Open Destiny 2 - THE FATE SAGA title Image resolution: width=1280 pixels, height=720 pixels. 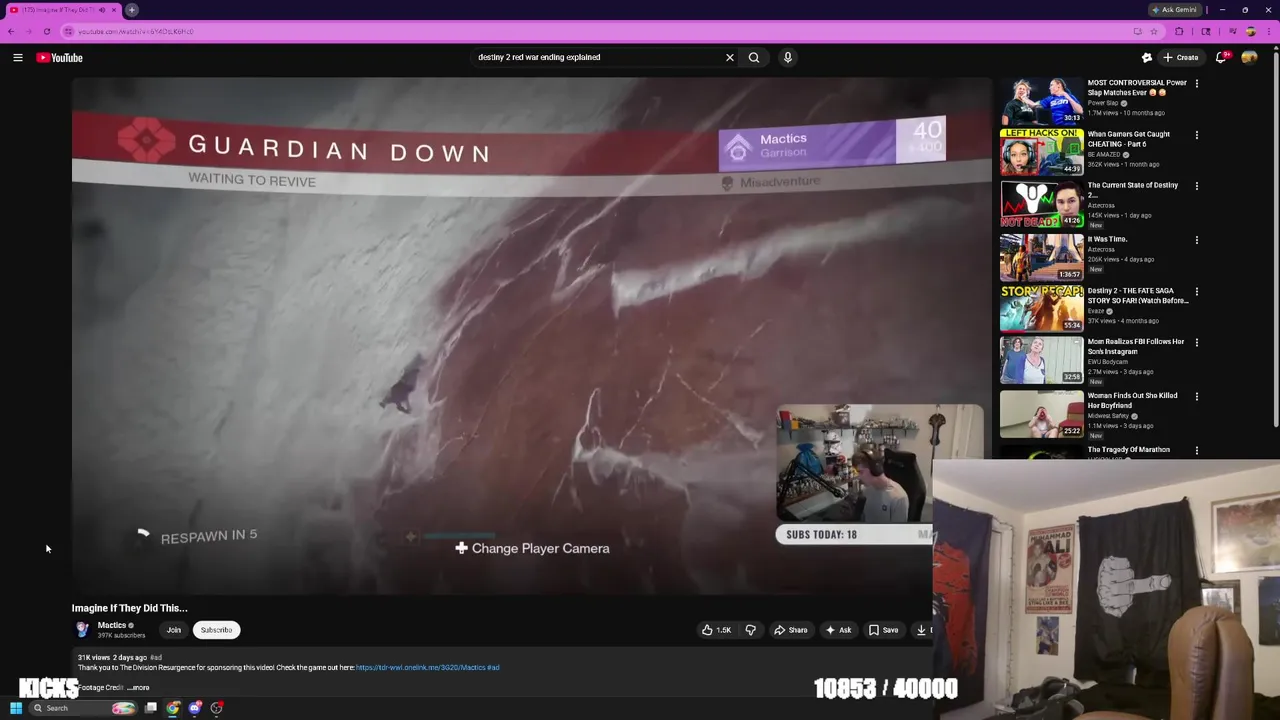click(1138, 295)
